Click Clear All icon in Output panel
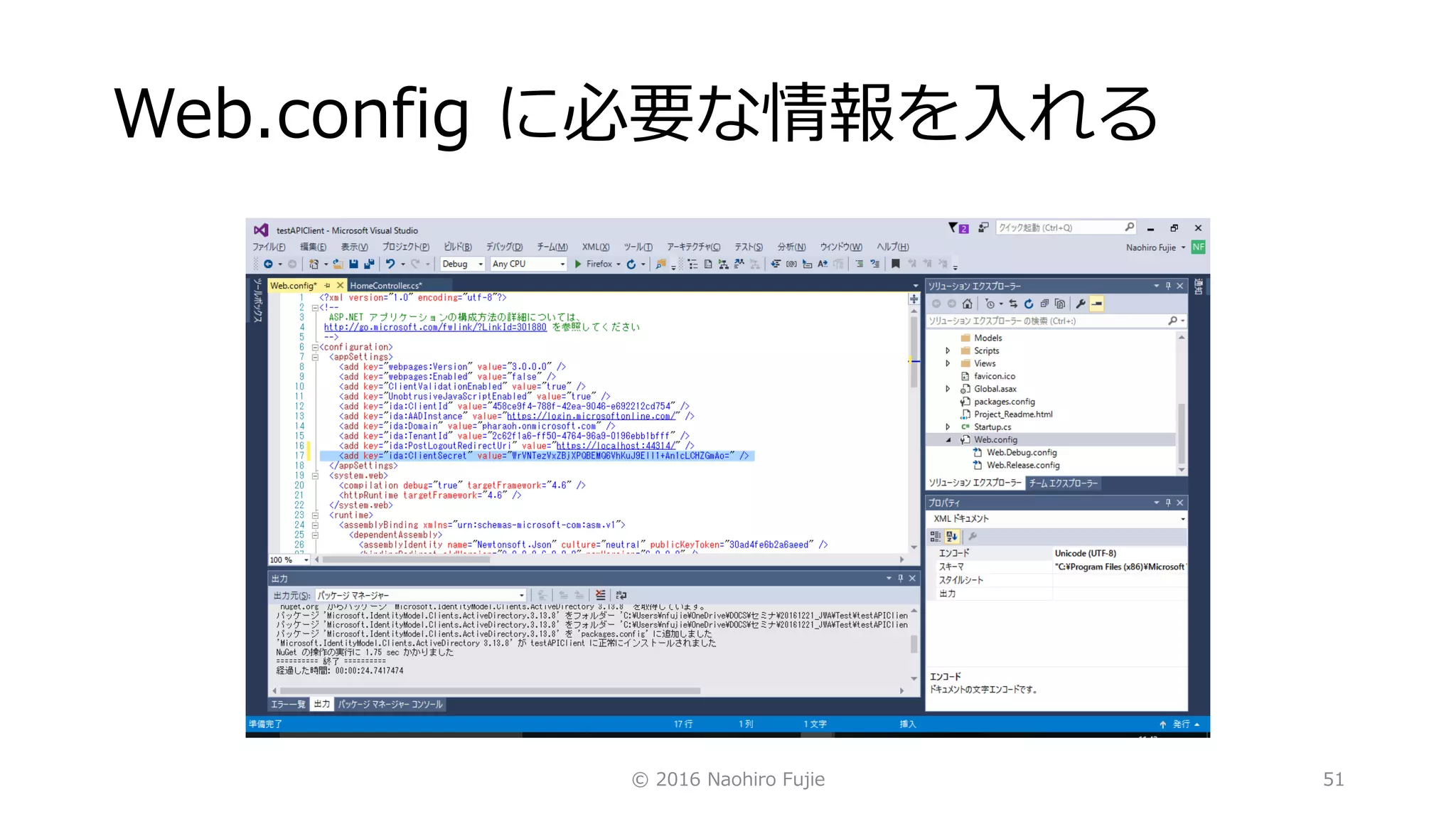 pyautogui.click(x=601, y=595)
